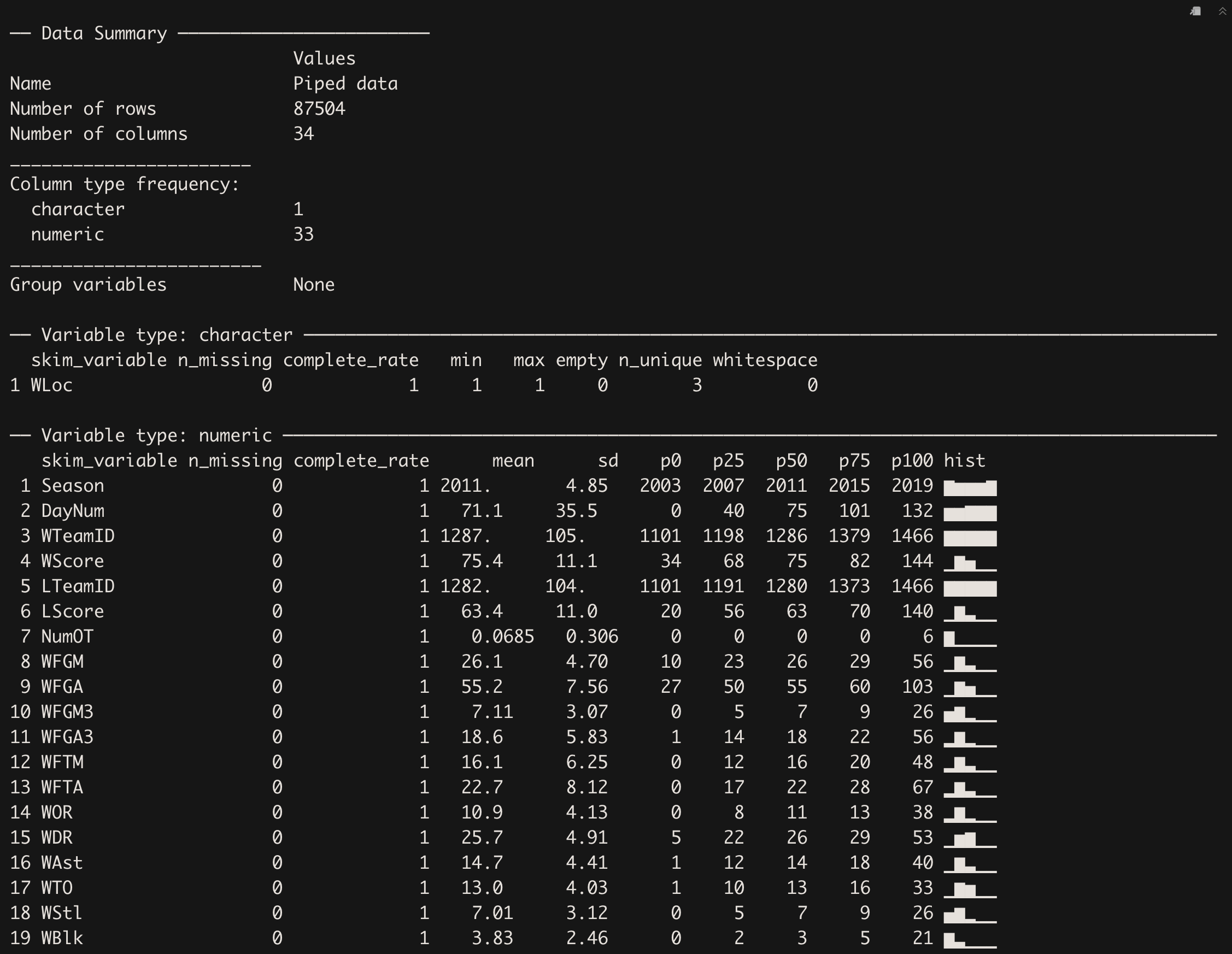Click the WBlk histogram sparkline
The height and width of the screenshot is (954, 1232).
pyautogui.click(x=970, y=939)
